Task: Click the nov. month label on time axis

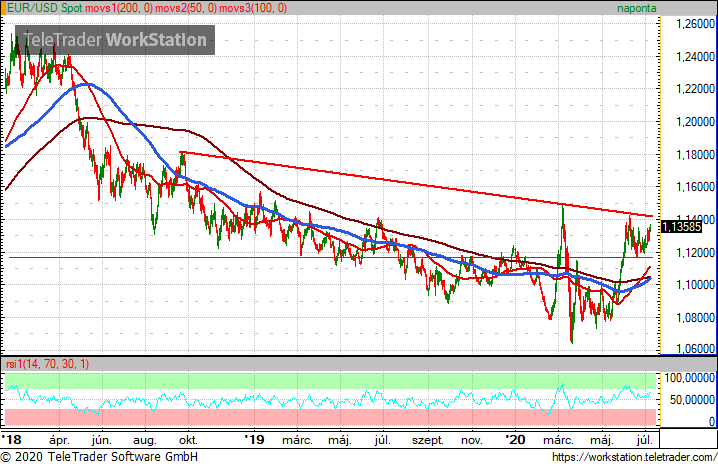Action: 472,441
